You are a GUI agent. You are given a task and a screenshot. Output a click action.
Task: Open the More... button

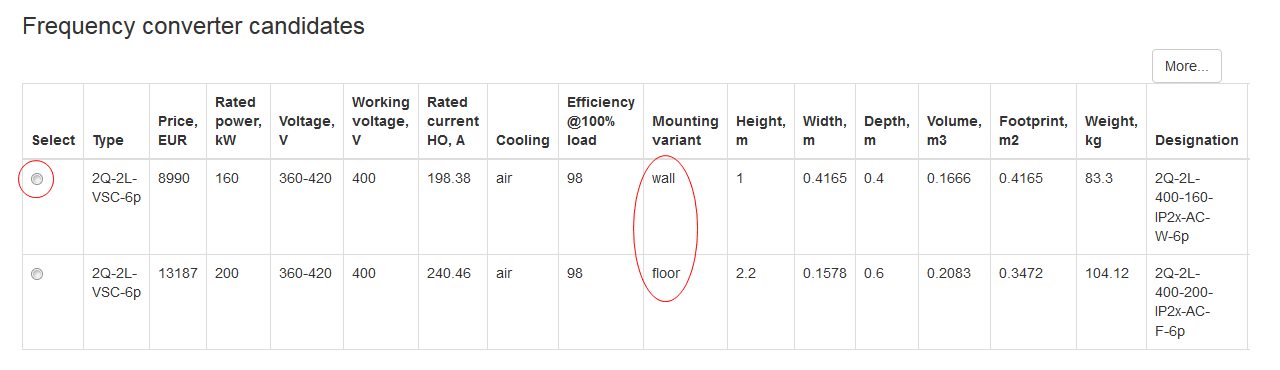click(x=1187, y=66)
